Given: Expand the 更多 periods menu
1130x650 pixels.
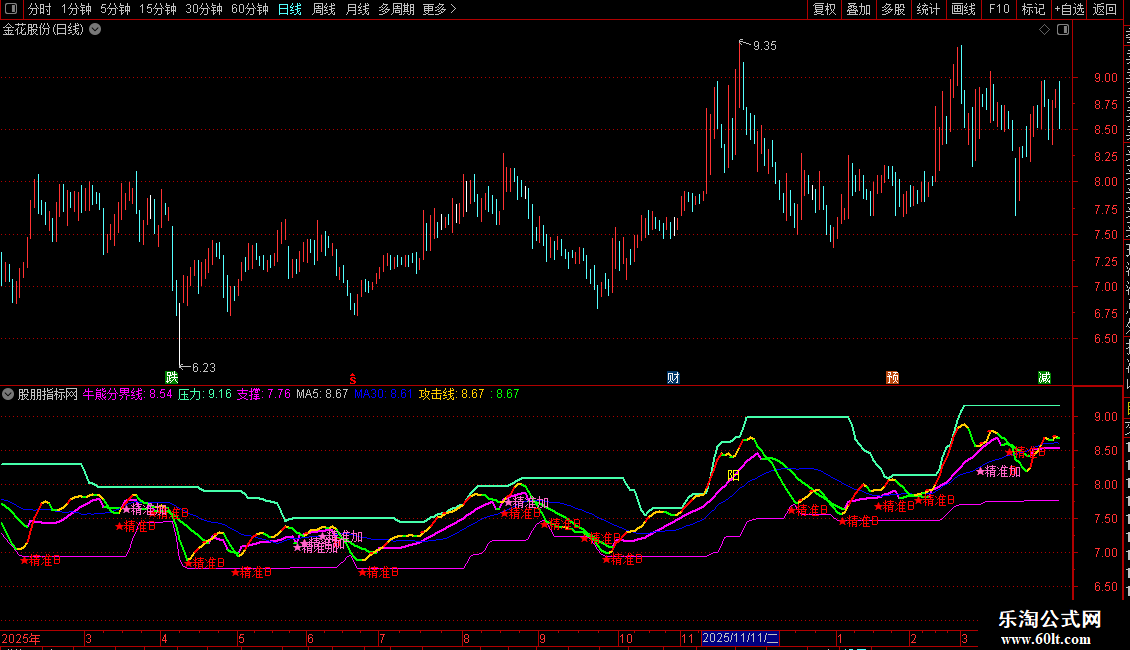Looking at the screenshot, I should tap(439, 9).
